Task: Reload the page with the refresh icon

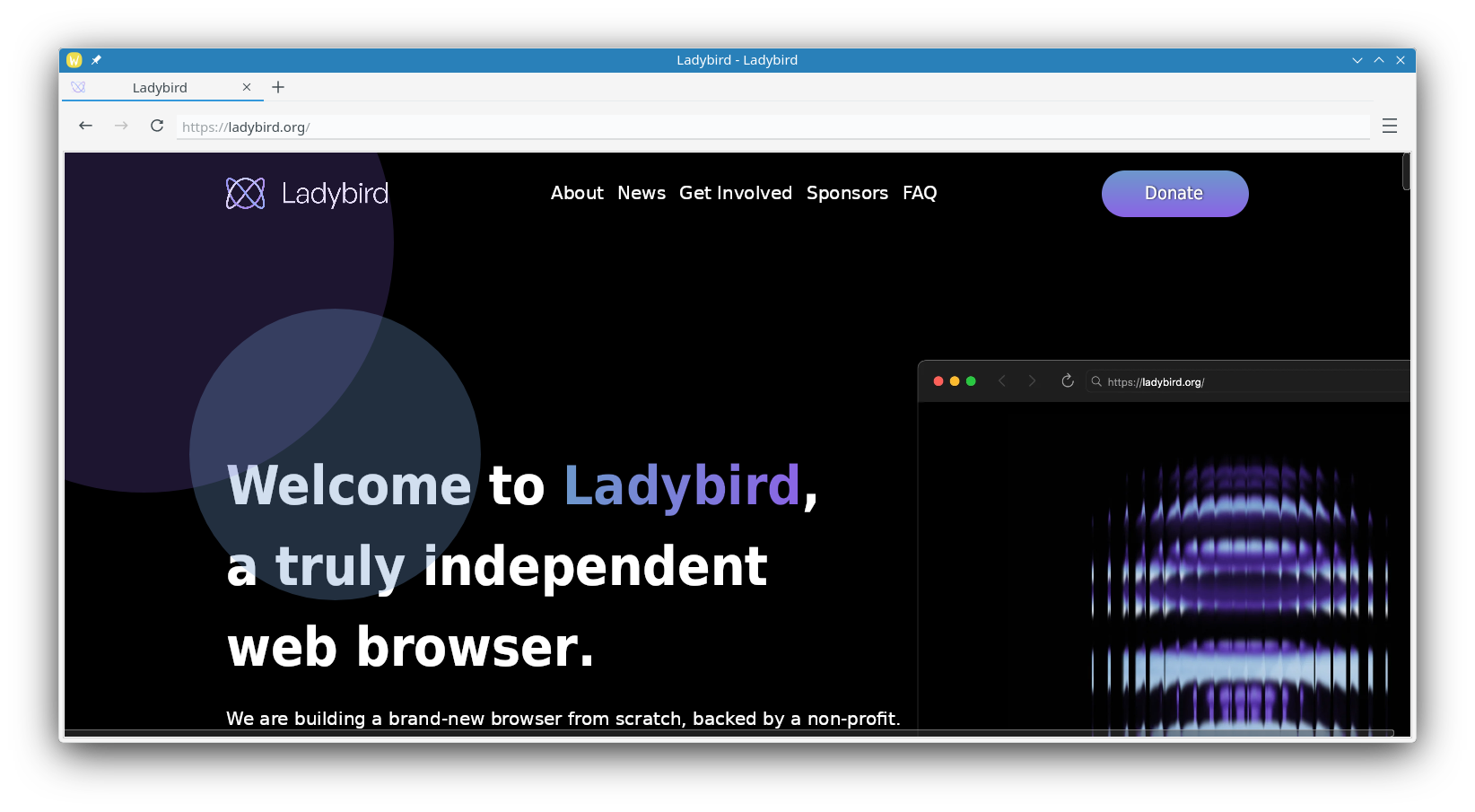Action: coord(157,126)
